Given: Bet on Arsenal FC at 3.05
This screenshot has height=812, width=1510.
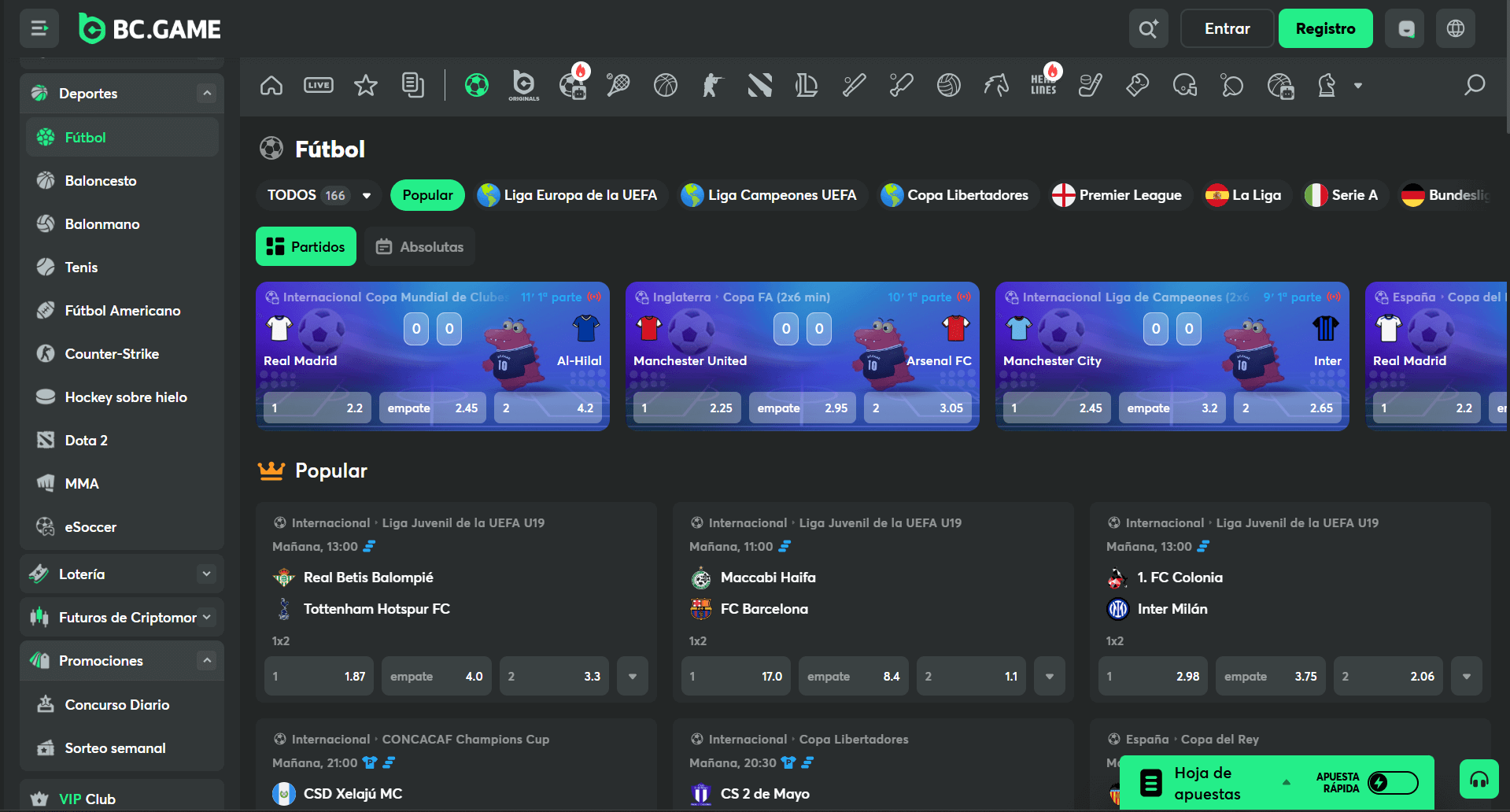Looking at the screenshot, I should pos(918,408).
